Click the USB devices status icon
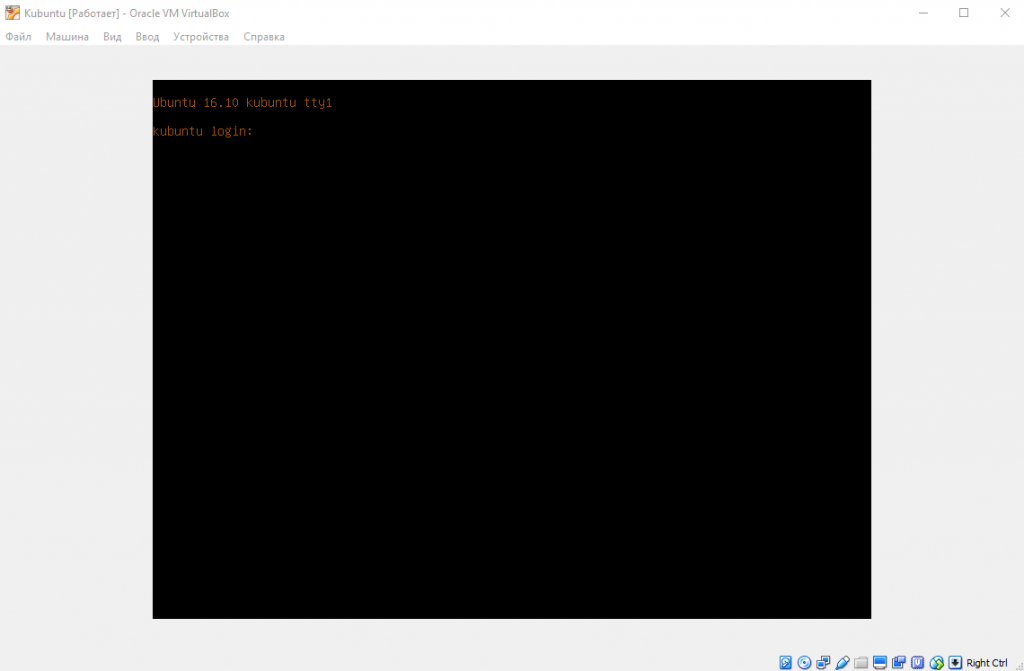 pos(842,663)
